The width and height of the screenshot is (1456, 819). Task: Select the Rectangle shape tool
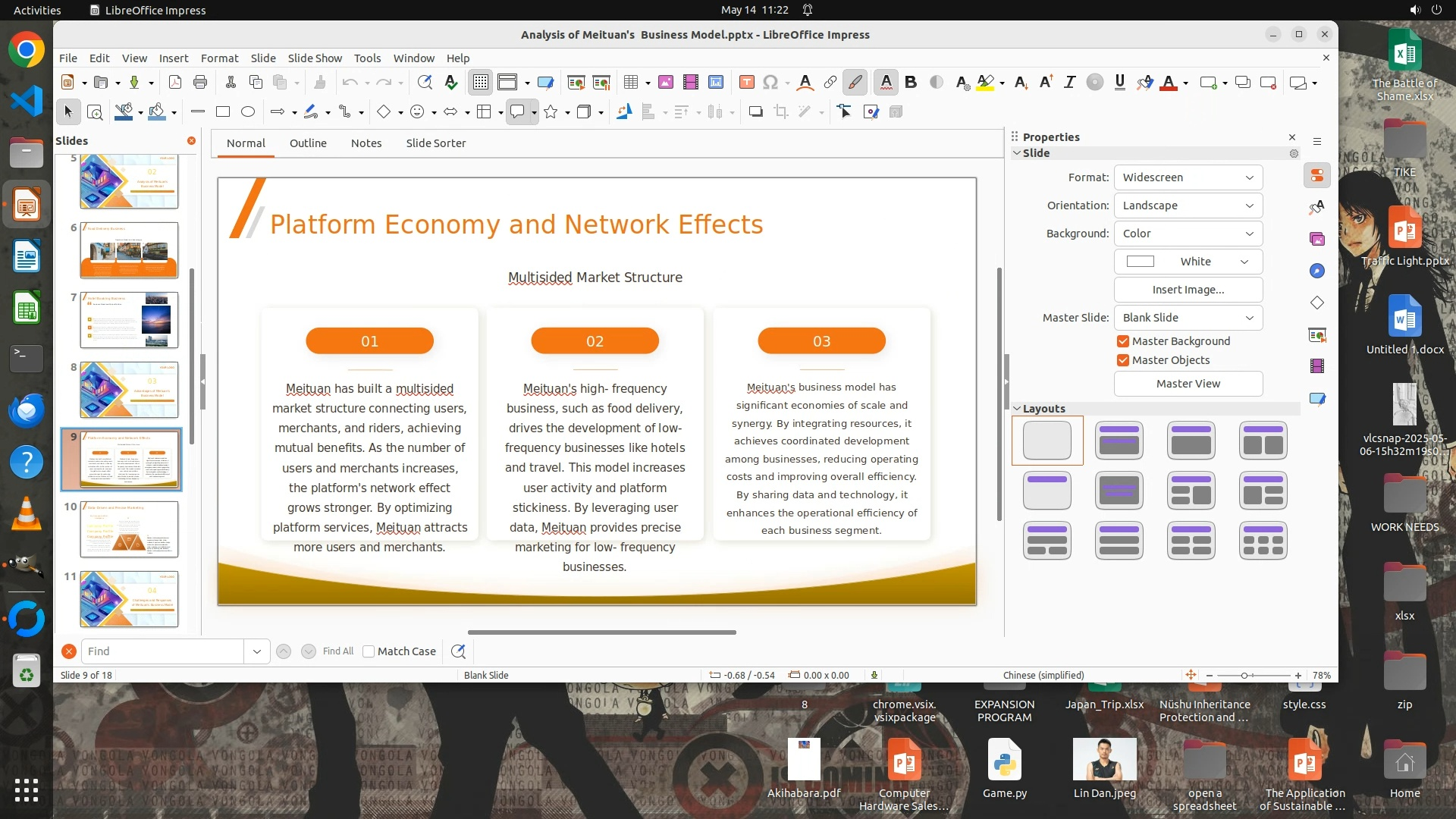223,111
